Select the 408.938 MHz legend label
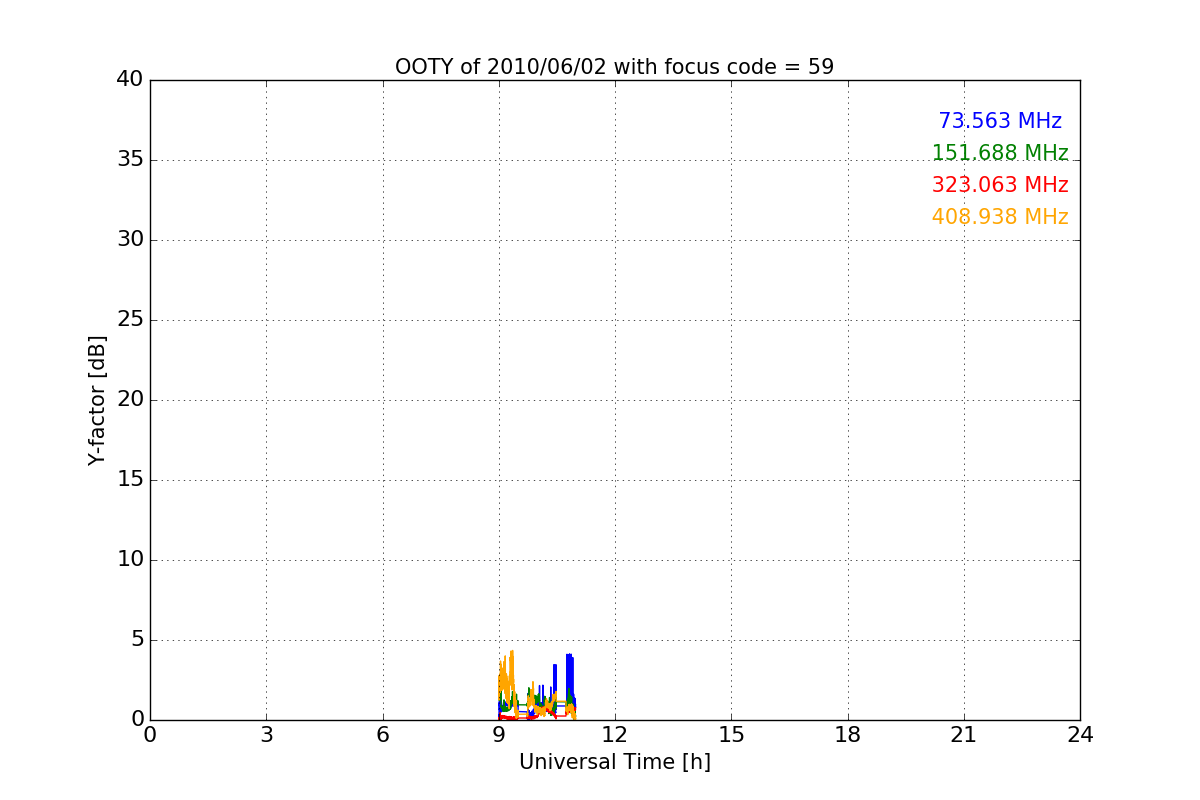The width and height of the screenshot is (1200, 800). click(1000, 217)
